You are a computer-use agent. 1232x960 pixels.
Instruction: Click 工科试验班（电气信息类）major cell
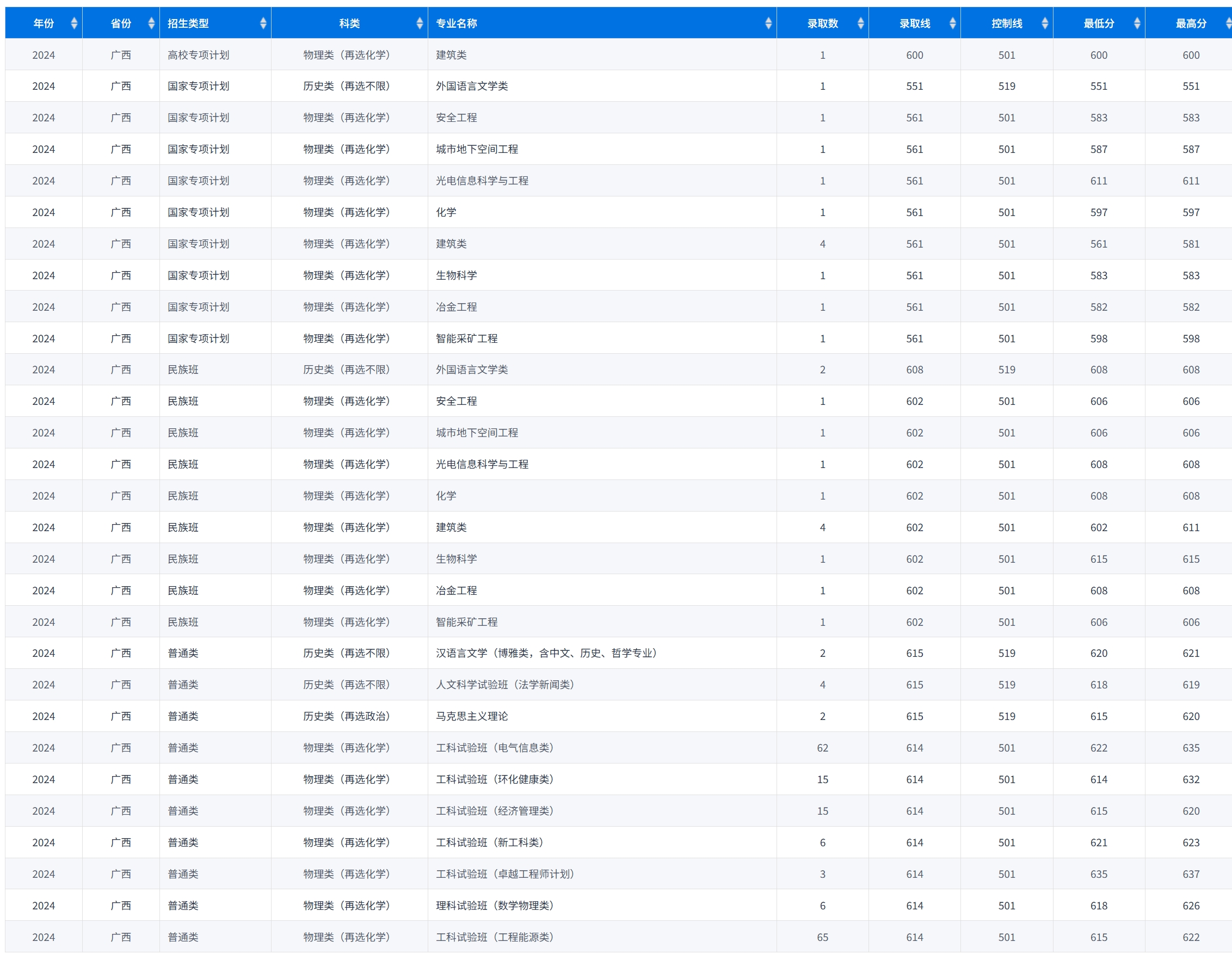(x=495, y=747)
